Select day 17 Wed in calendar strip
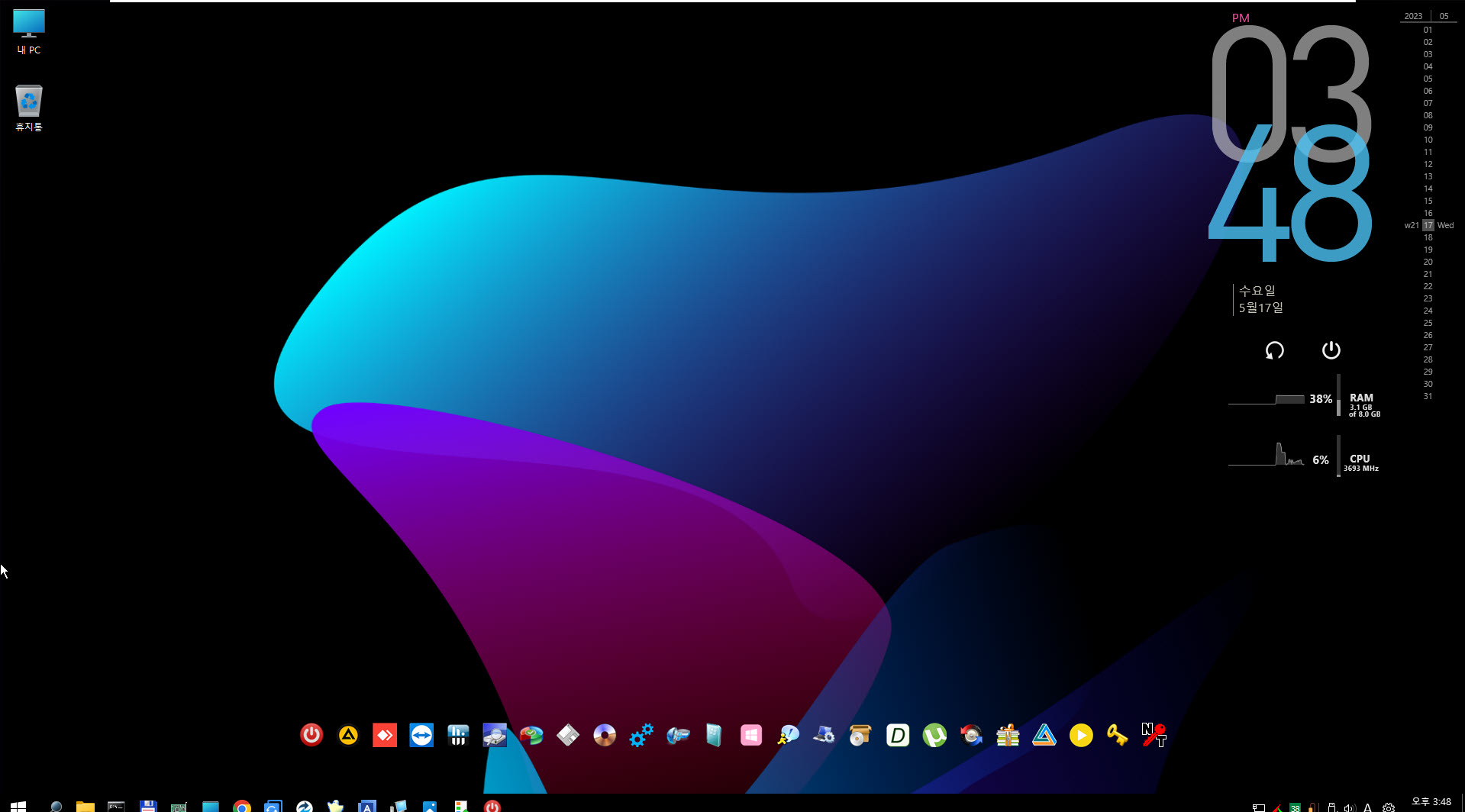1465x812 pixels. point(1429,225)
